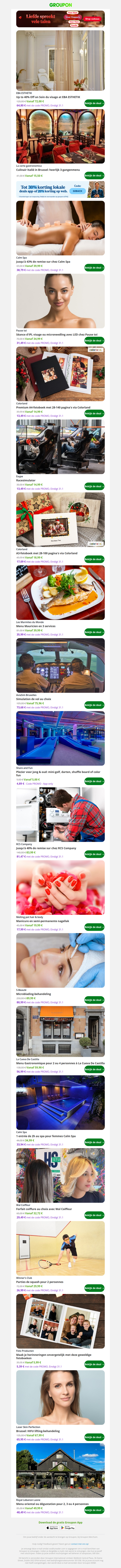Click the Pause toi microneedling deal title
This screenshot has height=1568, width=121.
click(57, 335)
